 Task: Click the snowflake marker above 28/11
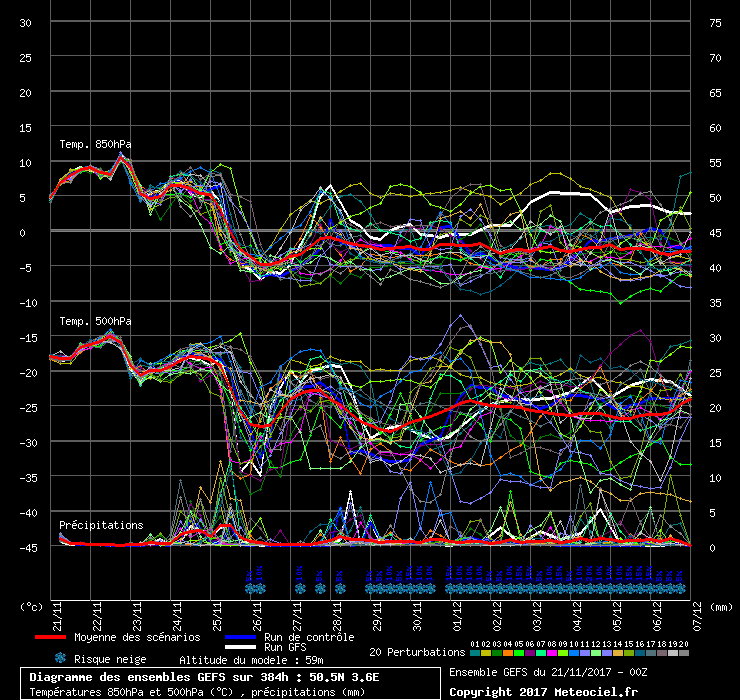[x=340, y=581]
